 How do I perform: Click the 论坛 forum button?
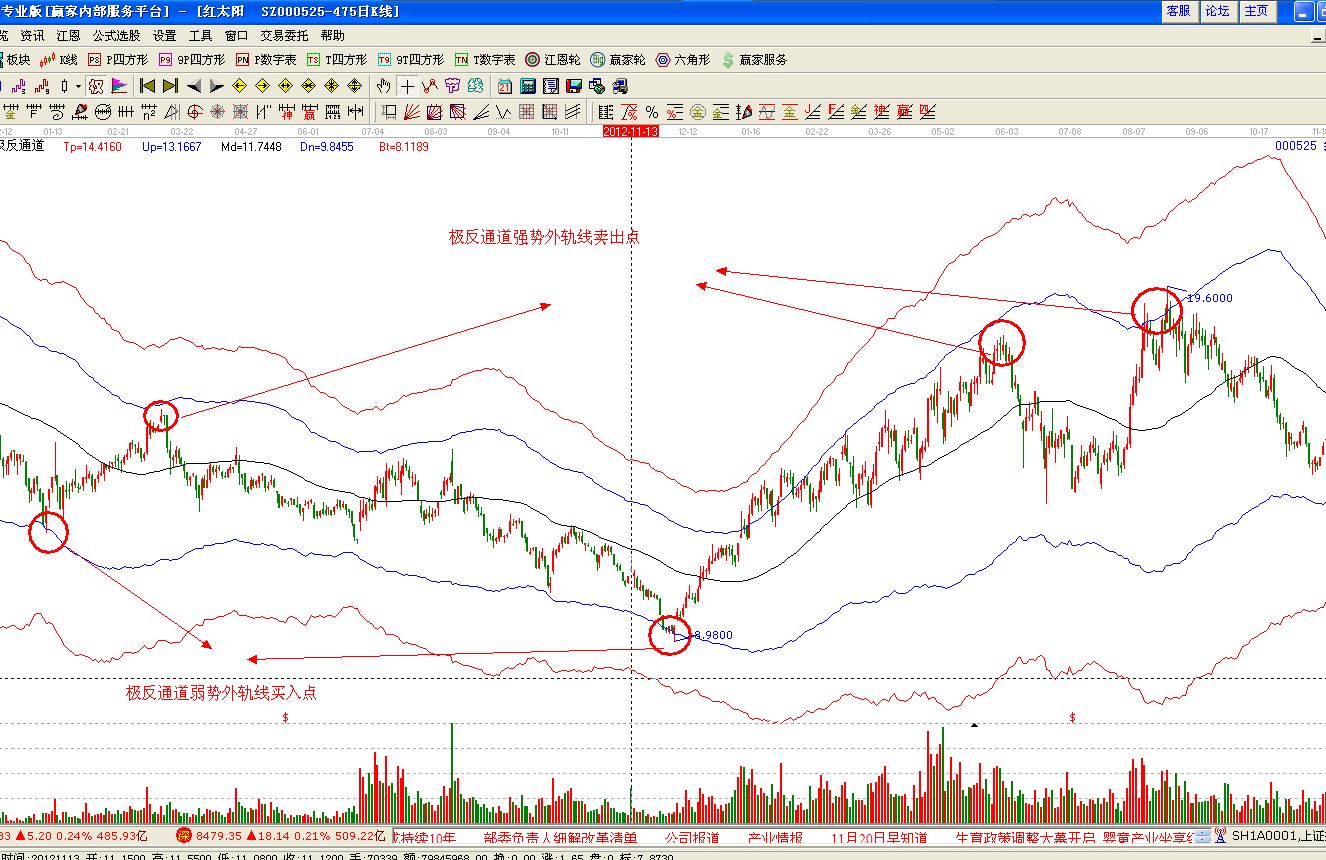(1216, 11)
